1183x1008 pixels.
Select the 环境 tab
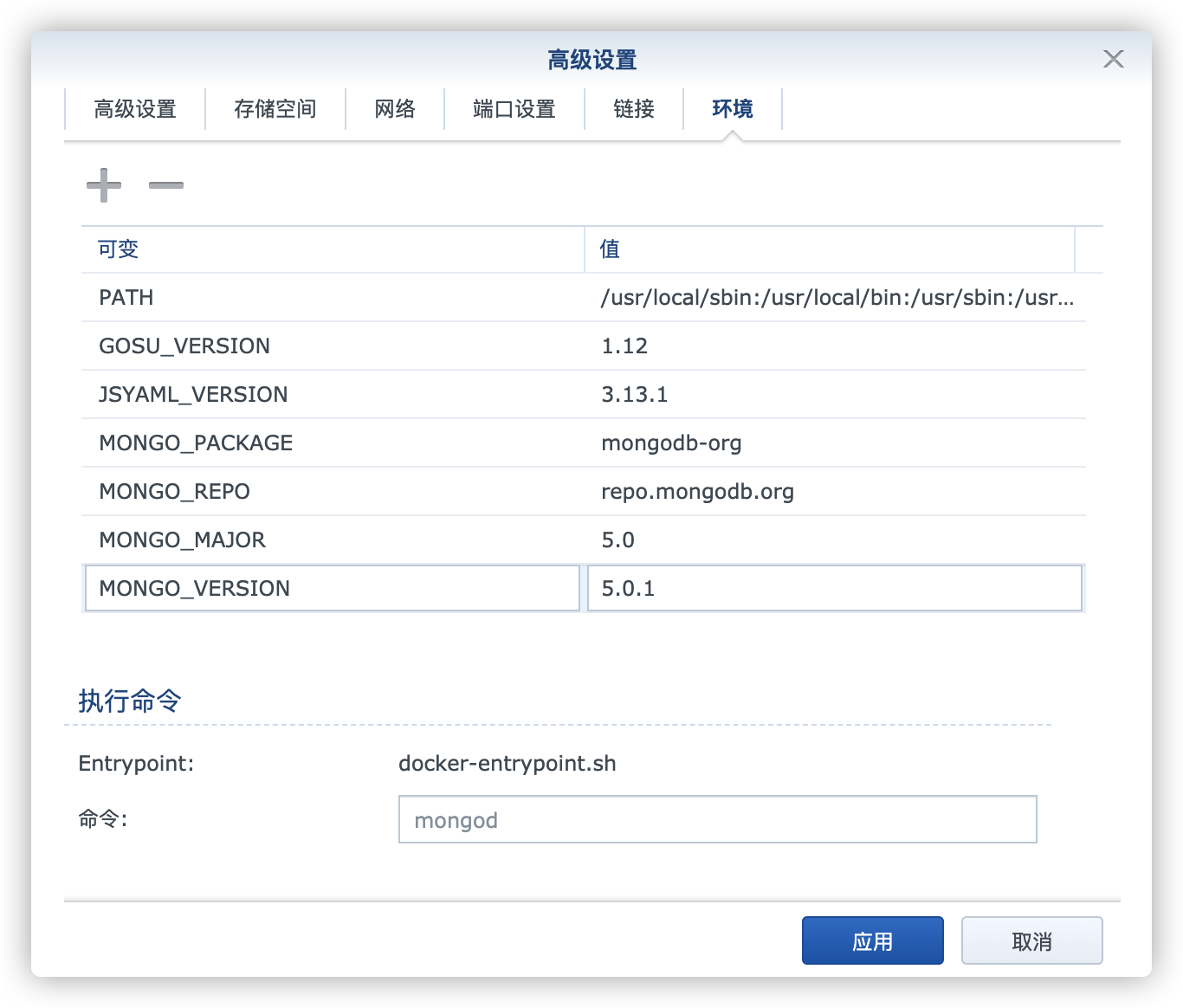point(733,109)
